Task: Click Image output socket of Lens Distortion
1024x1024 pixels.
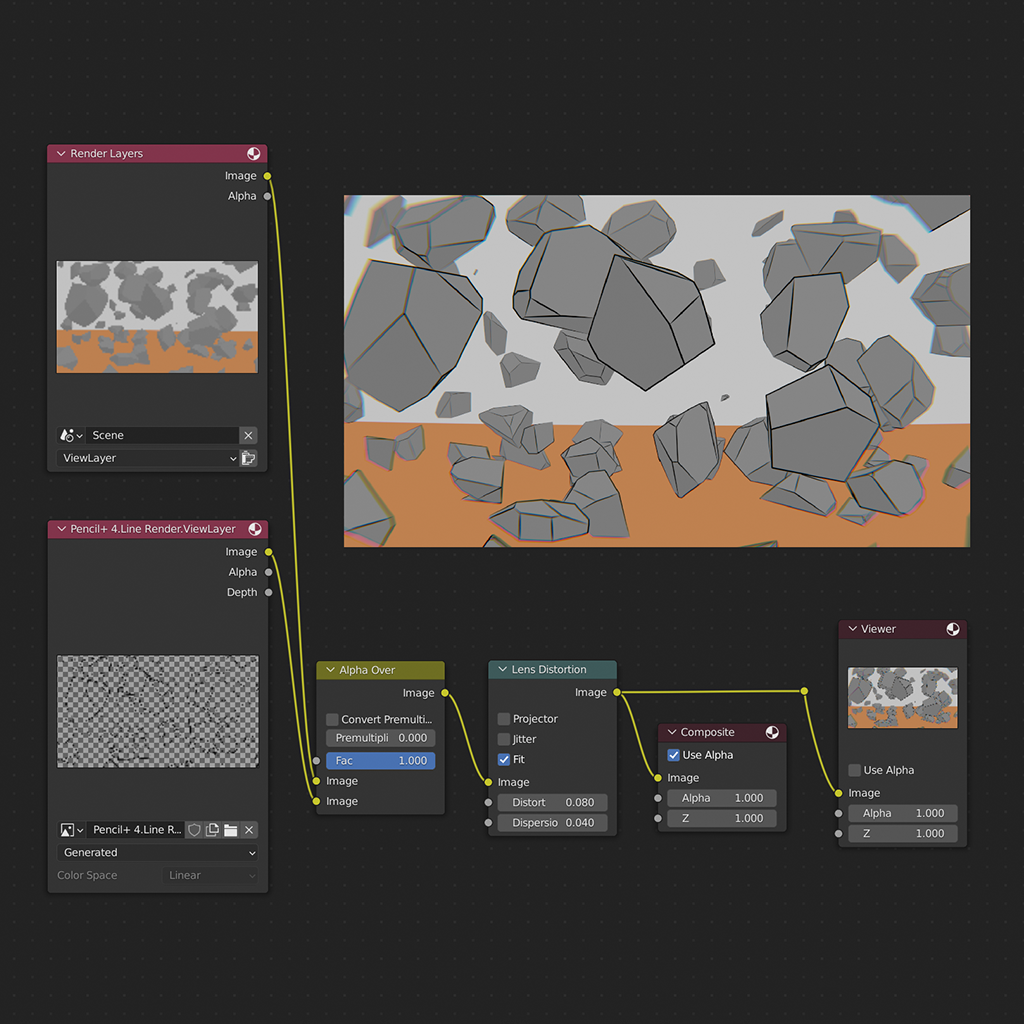Action: click(617, 692)
